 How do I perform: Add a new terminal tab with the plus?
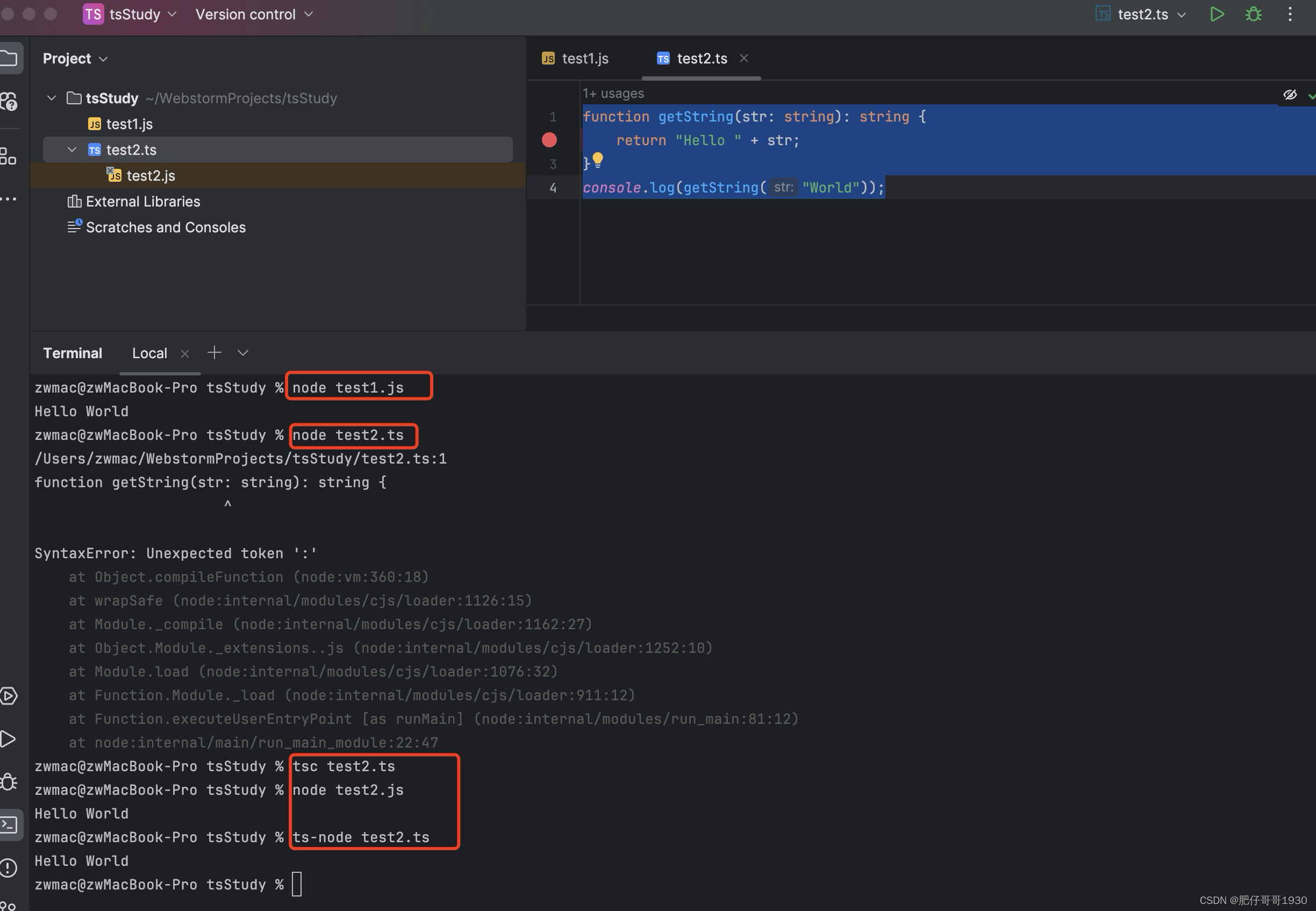214,353
